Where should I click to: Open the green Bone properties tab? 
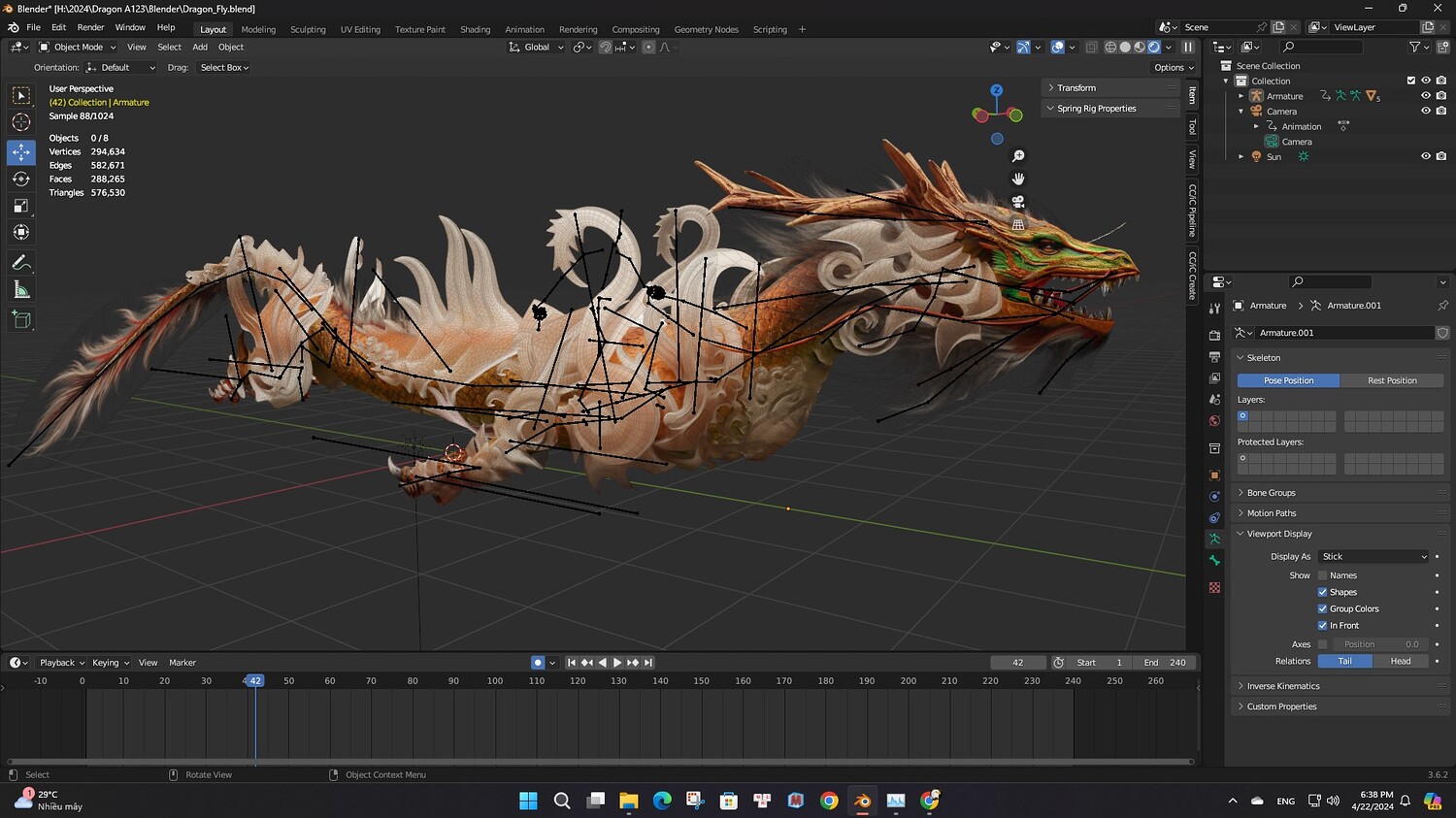click(1214, 561)
